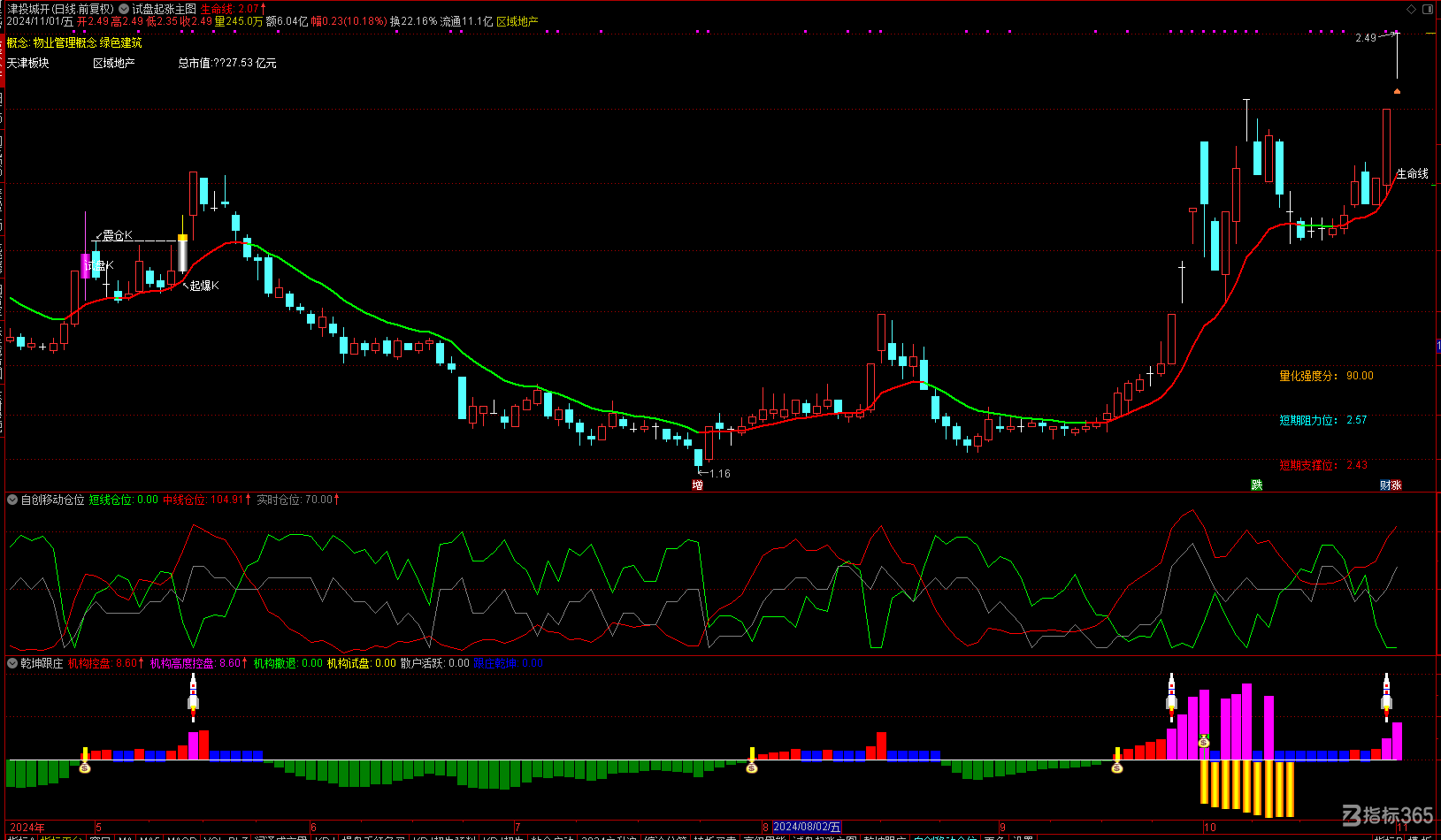Click stock name 津投城开(日线,前复权)

[61, 9]
